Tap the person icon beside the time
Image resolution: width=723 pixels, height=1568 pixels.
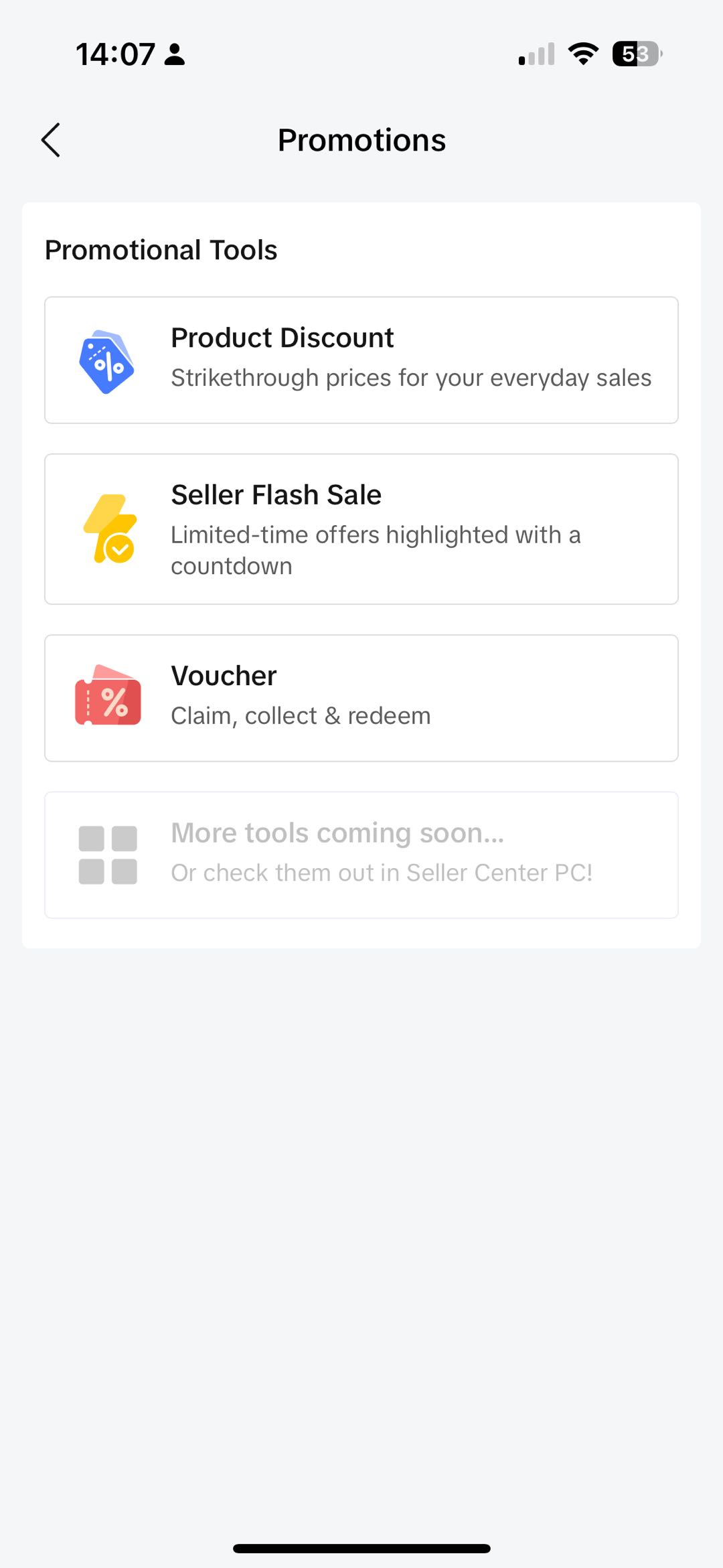click(x=175, y=54)
